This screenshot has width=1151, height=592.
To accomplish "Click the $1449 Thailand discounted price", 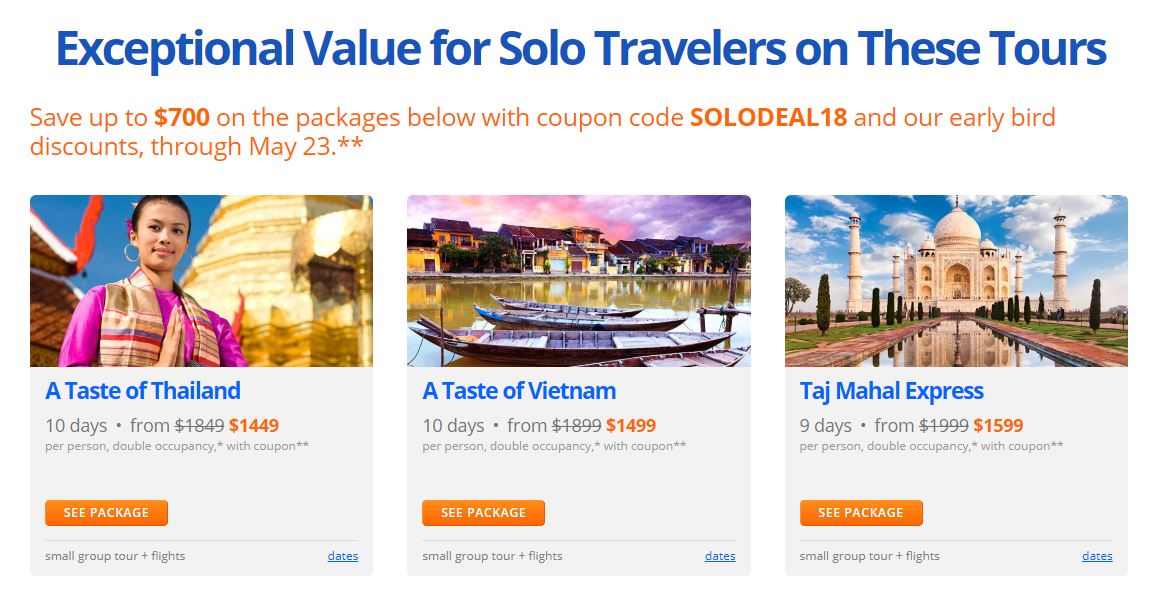I will point(254,425).
